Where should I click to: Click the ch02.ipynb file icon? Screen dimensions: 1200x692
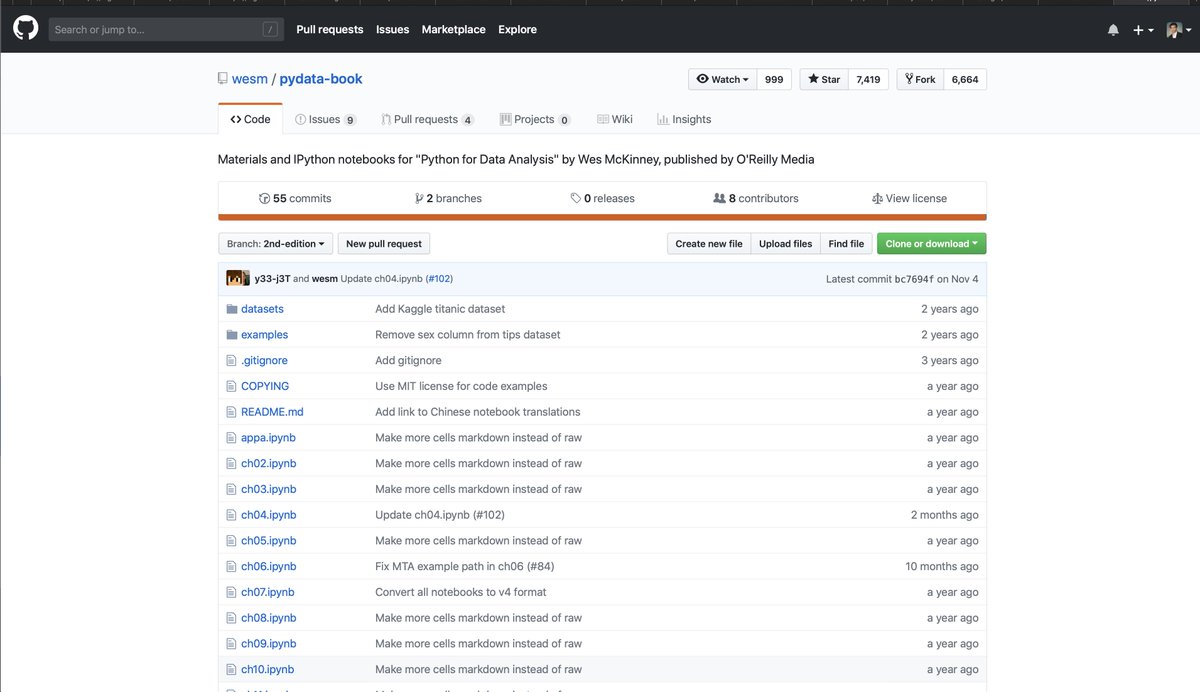click(x=232, y=463)
